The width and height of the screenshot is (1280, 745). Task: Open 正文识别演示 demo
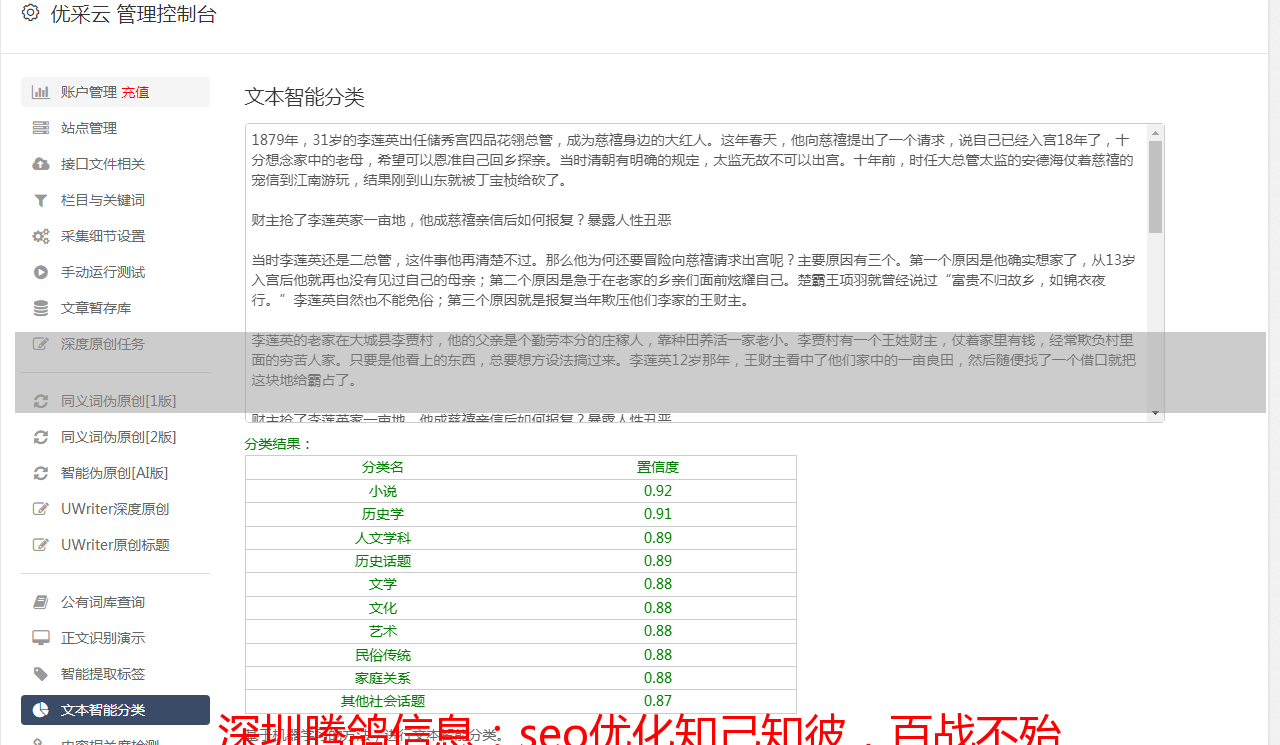(115, 638)
